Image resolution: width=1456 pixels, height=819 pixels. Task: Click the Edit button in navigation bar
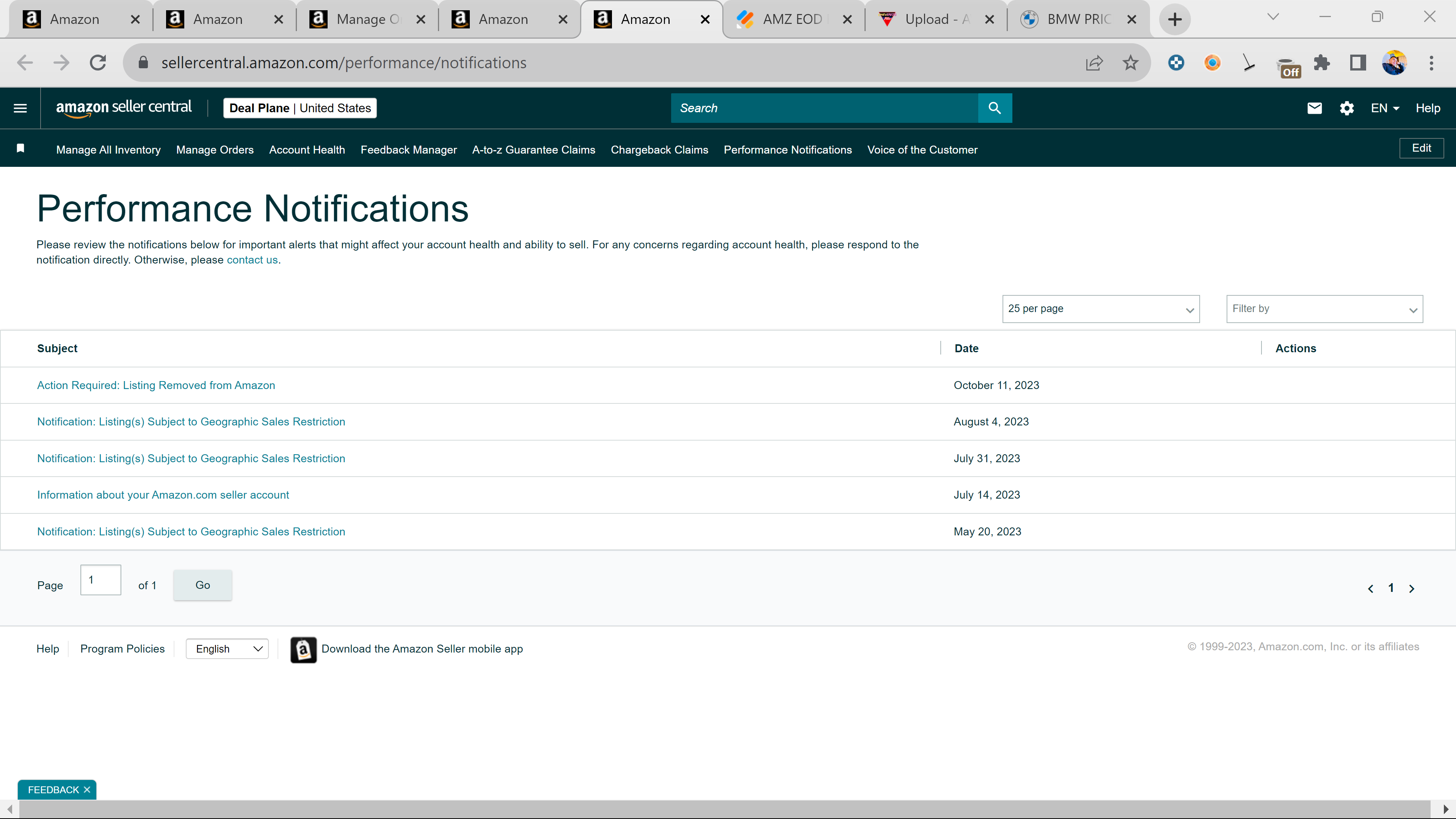[x=1421, y=148]
